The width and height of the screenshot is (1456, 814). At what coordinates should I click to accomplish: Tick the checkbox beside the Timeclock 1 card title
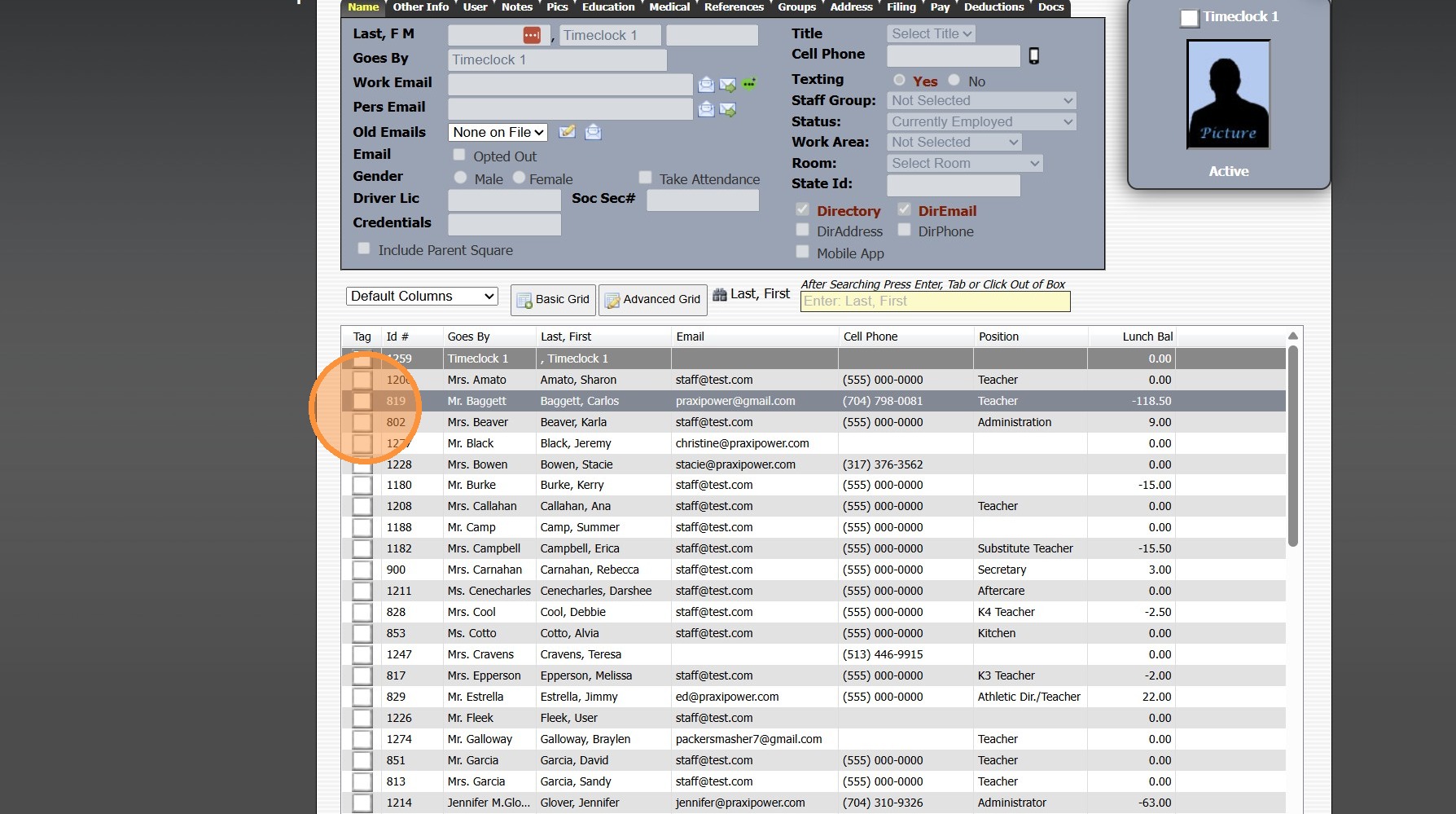1190,18
